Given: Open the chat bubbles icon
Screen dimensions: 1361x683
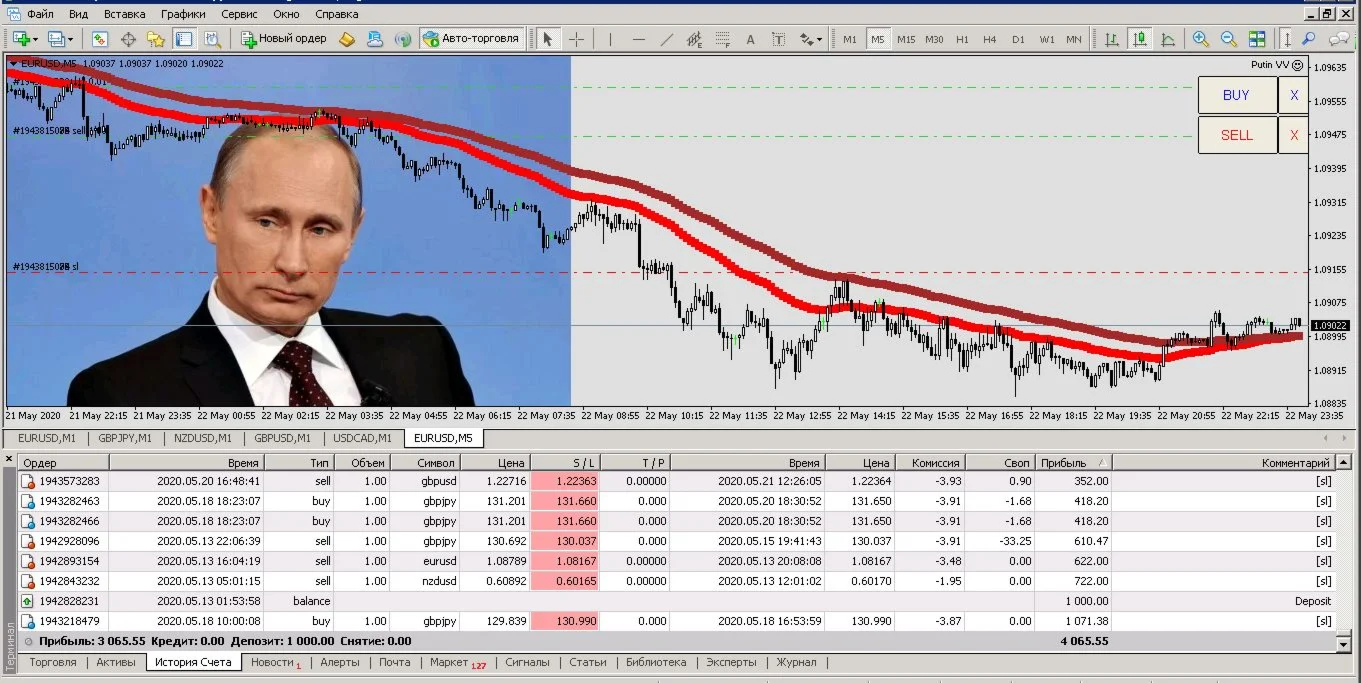Looking at the screenshot, I should 1339,39.
